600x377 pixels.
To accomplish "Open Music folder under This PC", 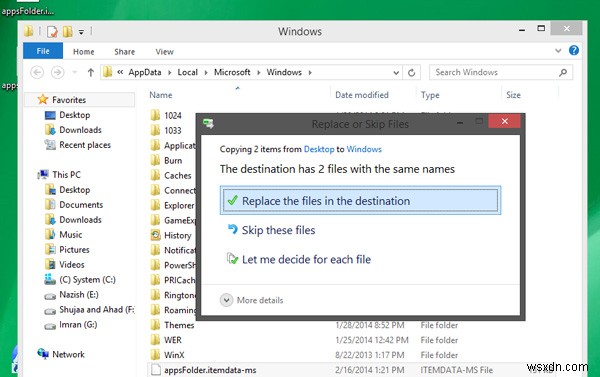I will [x=71, y=234].
